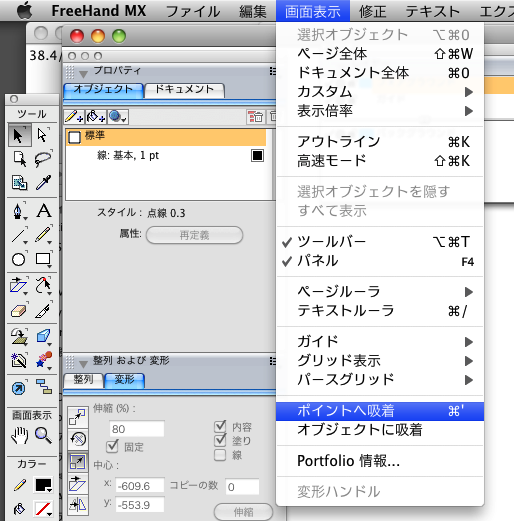Choose ポイントへ吸着 menu item
The image size is (514, 521).
[x=380, y=411]
